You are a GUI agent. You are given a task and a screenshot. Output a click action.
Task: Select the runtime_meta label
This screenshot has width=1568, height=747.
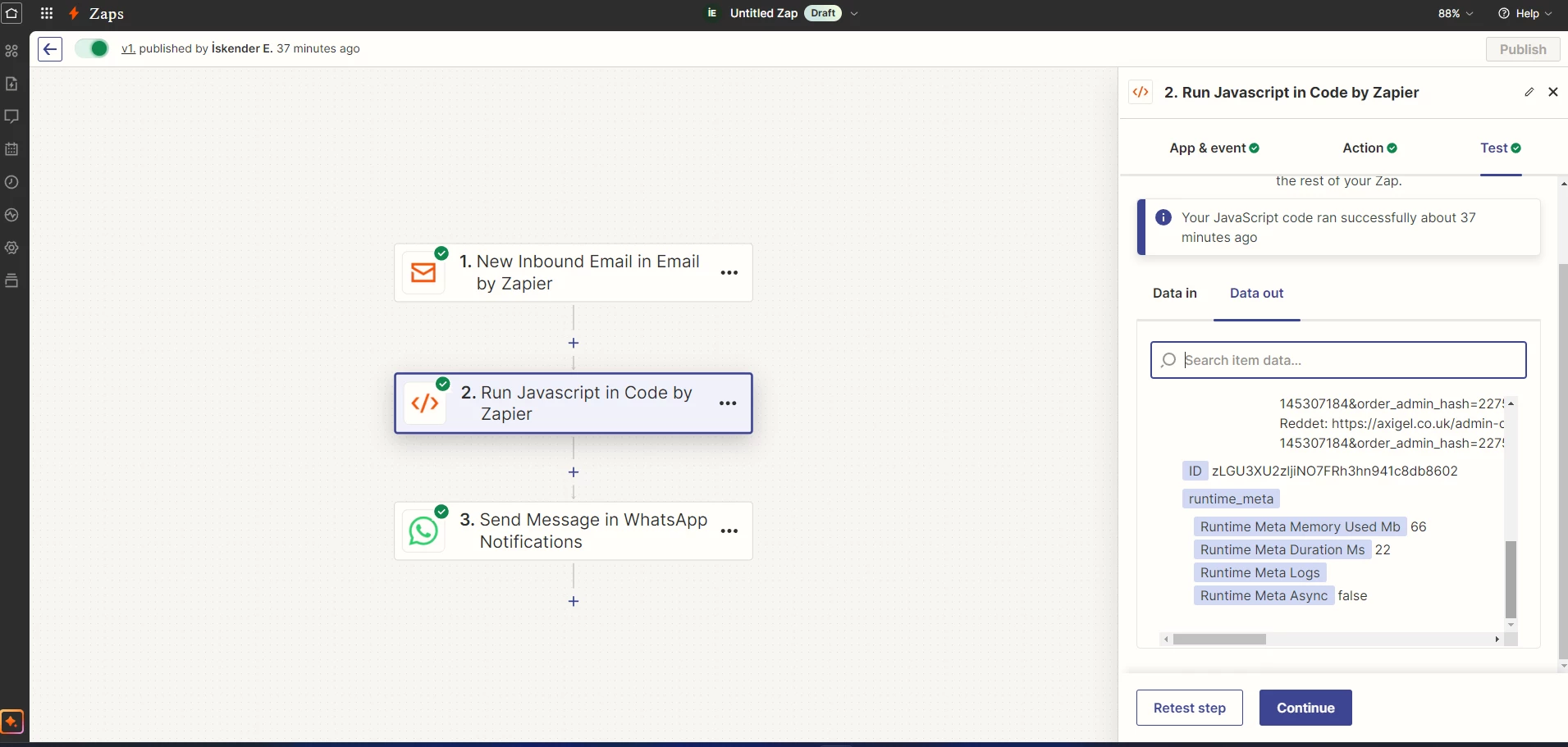click(x=1231, y=499)
